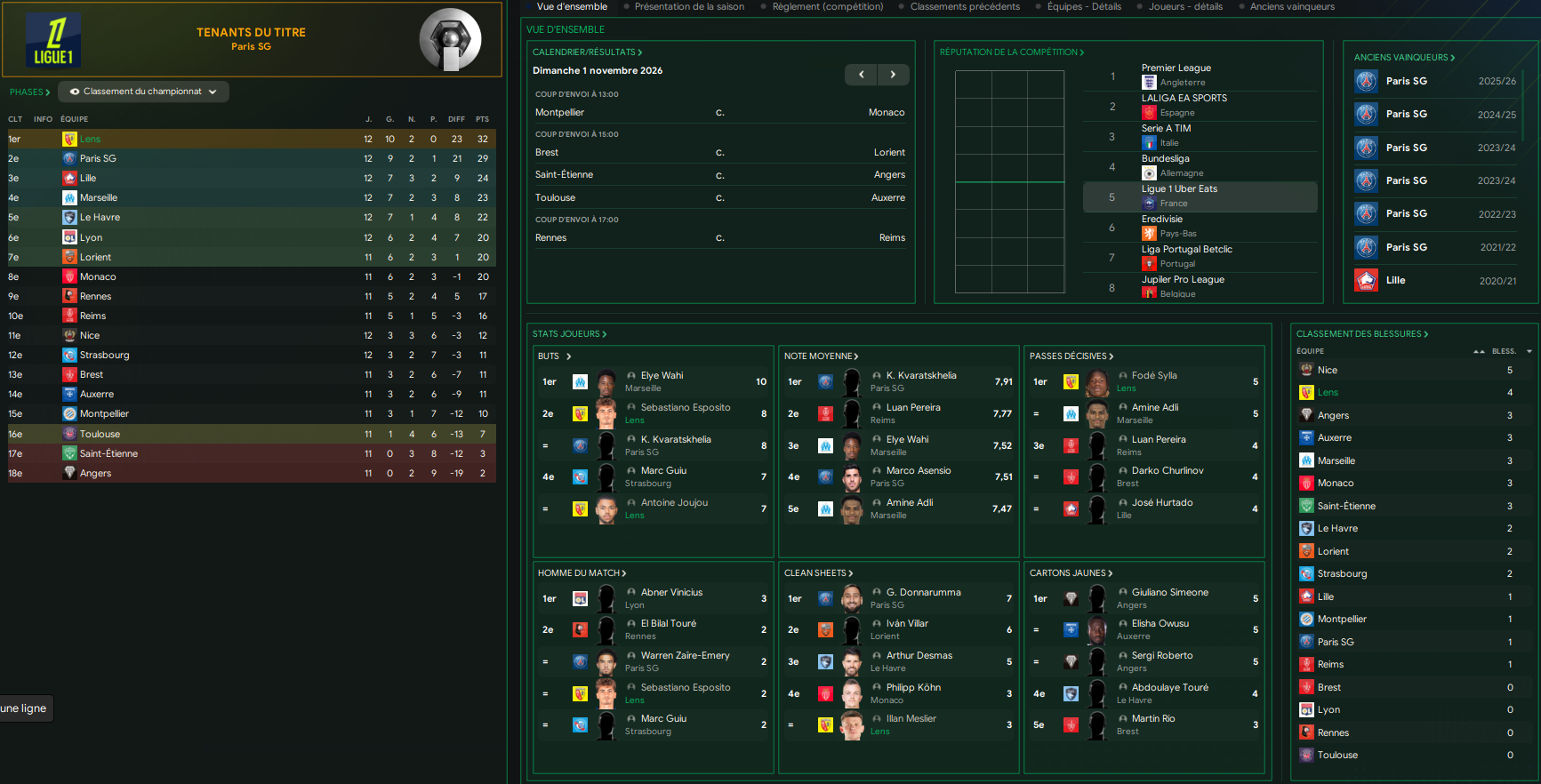The image size is (1541, 784).
Task: Sort league table by DIFF column
Action: [456, 119]
